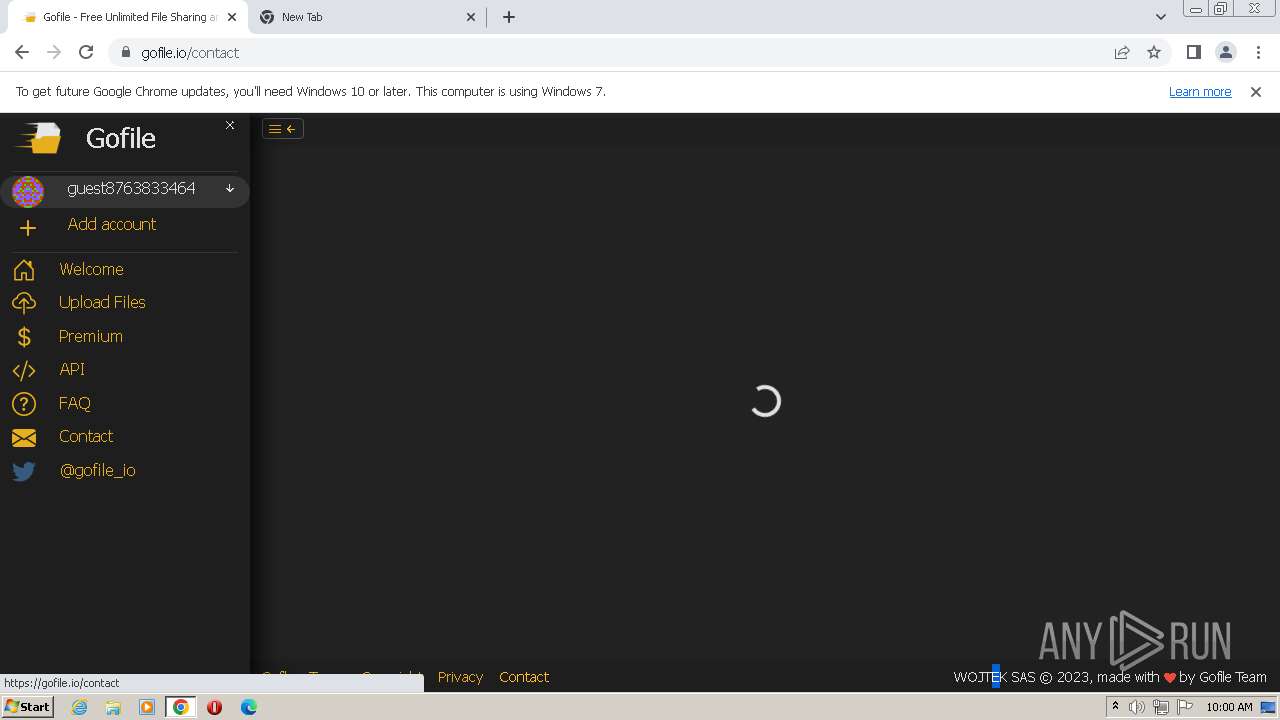Open media player taskbar icon

pos(147,707)
